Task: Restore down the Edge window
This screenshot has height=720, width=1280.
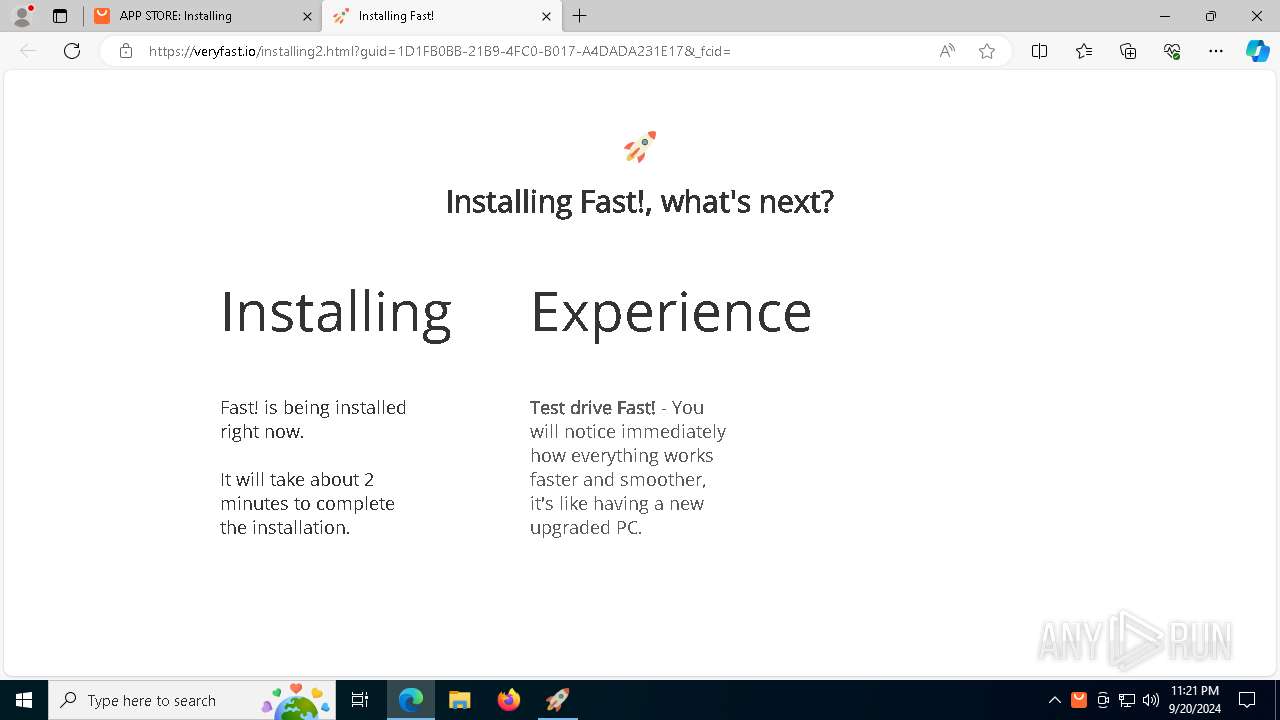Action: (x=1211, y=16)
